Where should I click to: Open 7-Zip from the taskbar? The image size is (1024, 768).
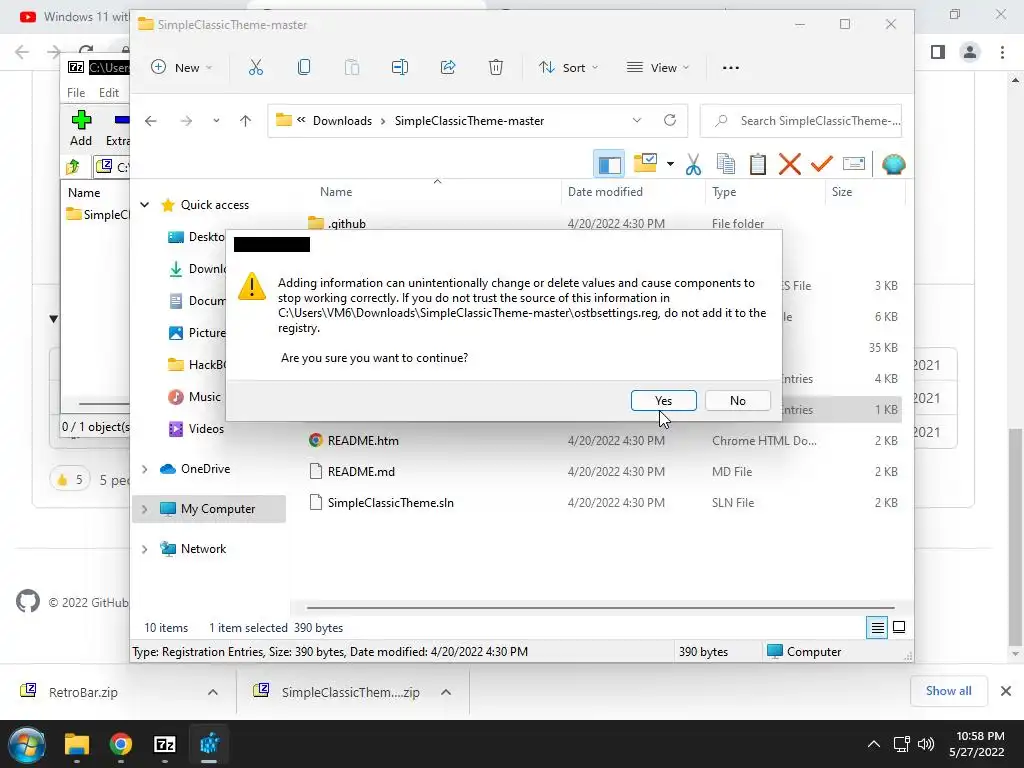click(x=165, y=744)
